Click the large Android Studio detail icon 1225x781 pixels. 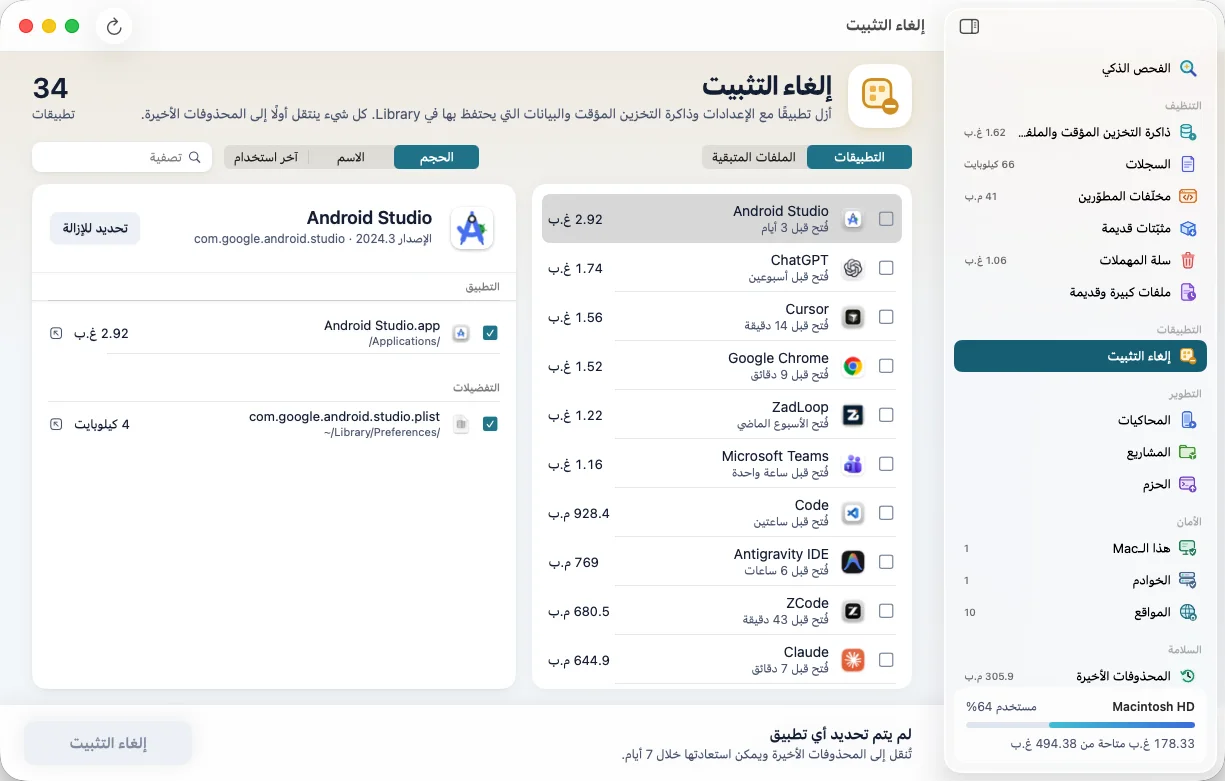[471, 229]
